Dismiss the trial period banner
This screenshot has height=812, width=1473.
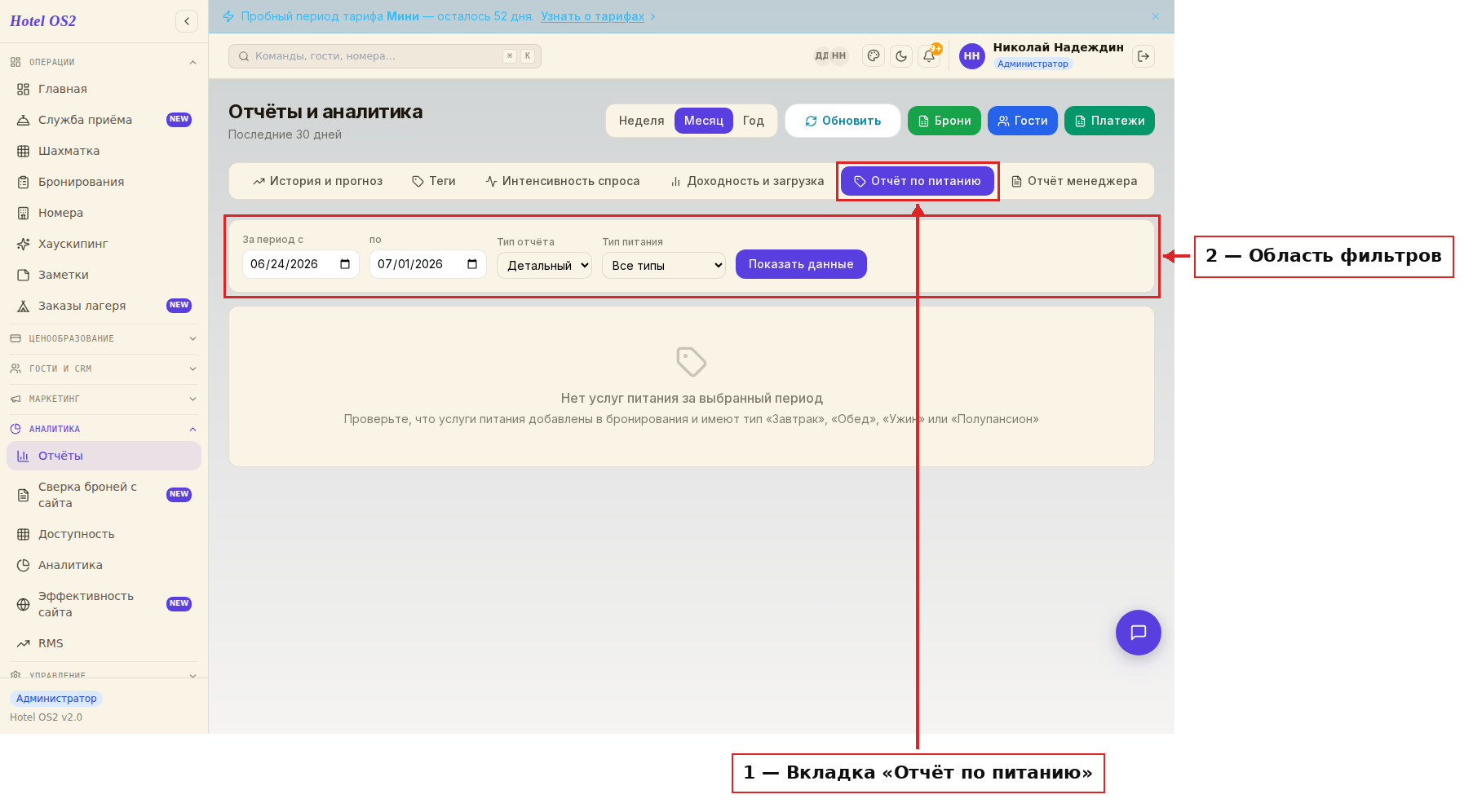pyautogui.click(x=1156, y=16)
